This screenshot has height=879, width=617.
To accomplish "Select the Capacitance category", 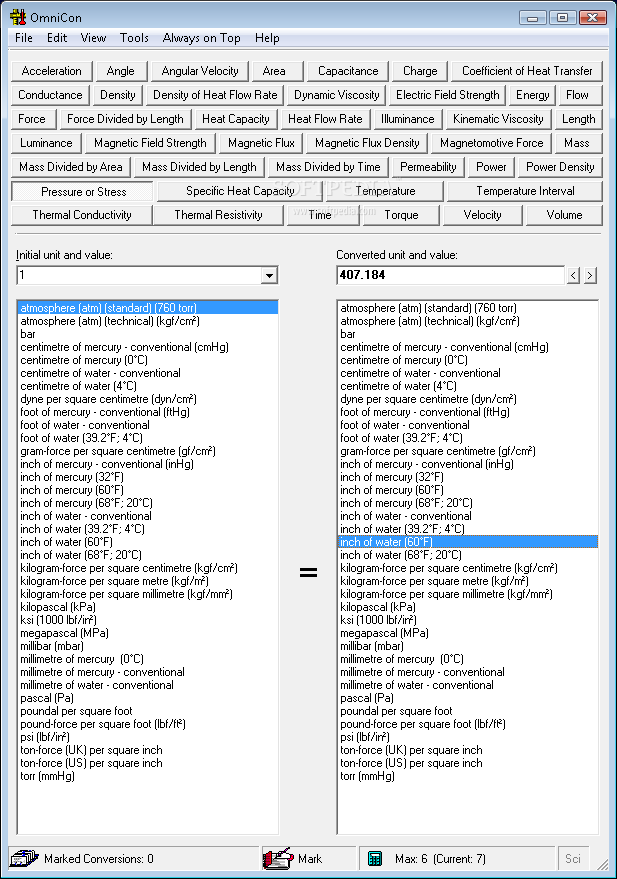I will [x=348, y=71].
